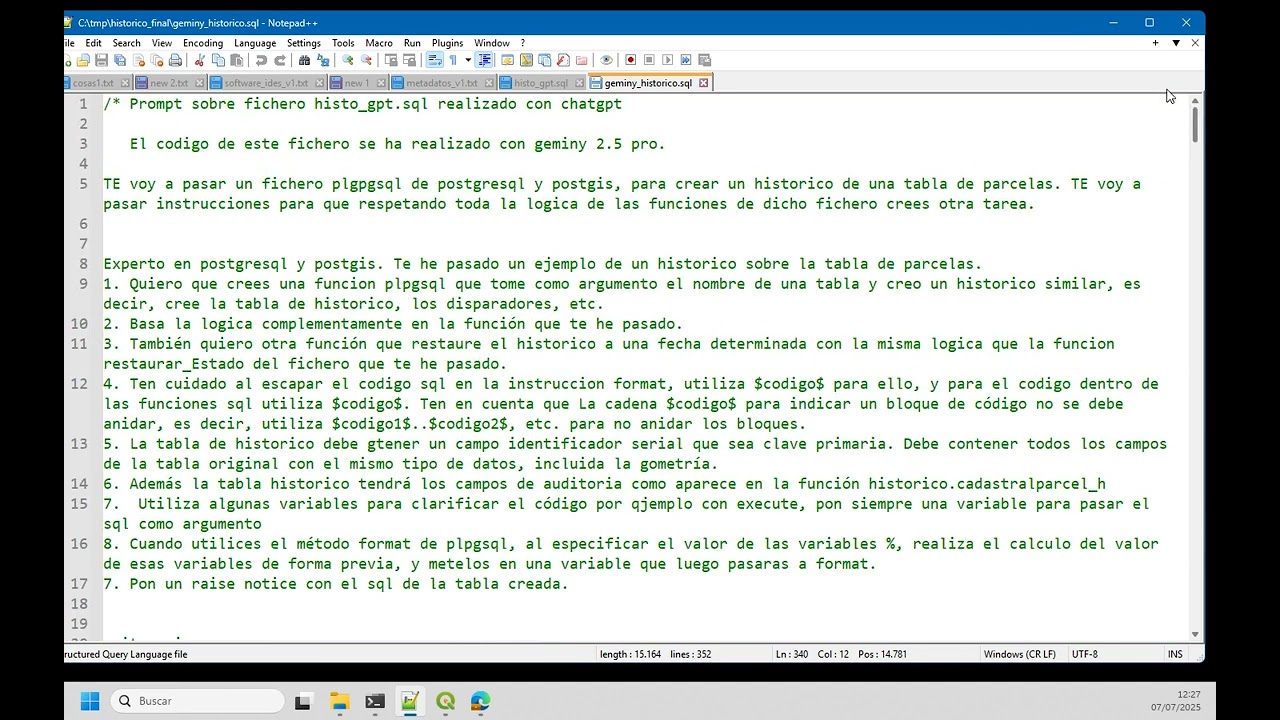The height and width of the screenshot is (720, 1280).
Task: Undo last action with toolbar Undo arrow
Action: [261, 60]
